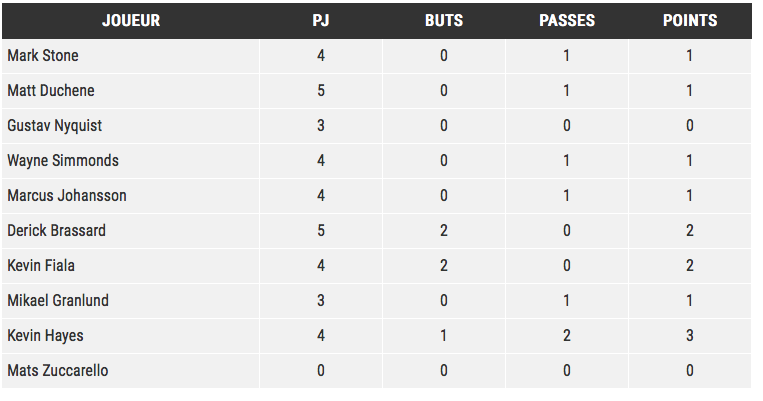Click on Matt Duchene's name
Screen dimensions: 763x401
pos(51,91)
